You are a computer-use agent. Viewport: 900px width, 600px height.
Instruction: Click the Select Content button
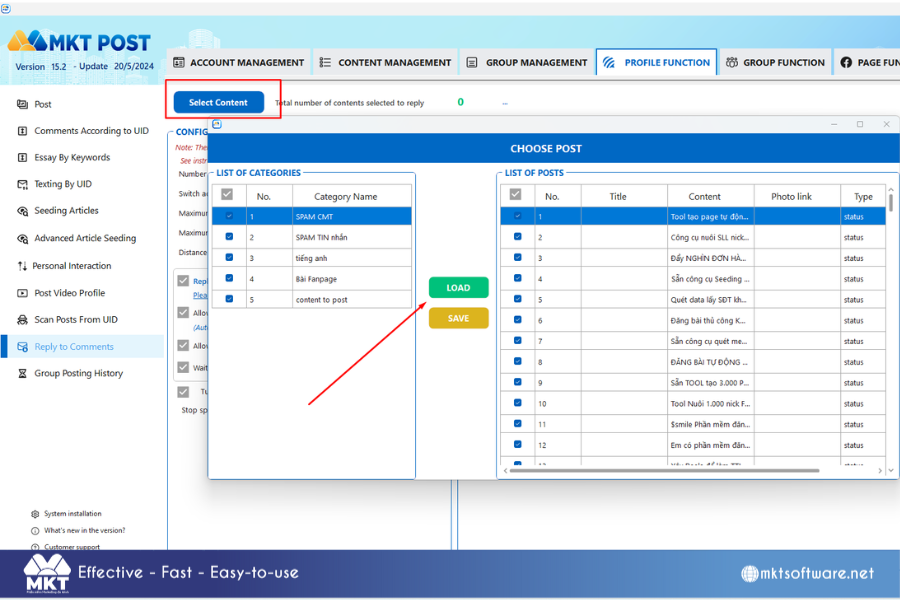pyautogui.click(x=219, y=102)
